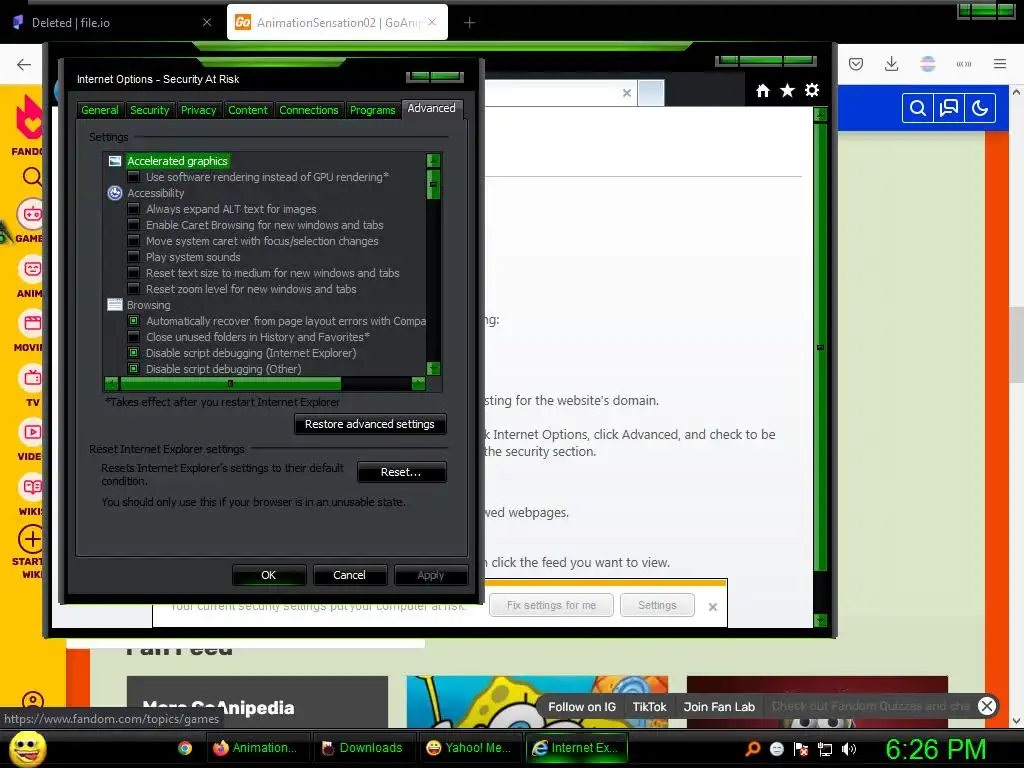Click settings list scroll right arrow

(419, 383)
